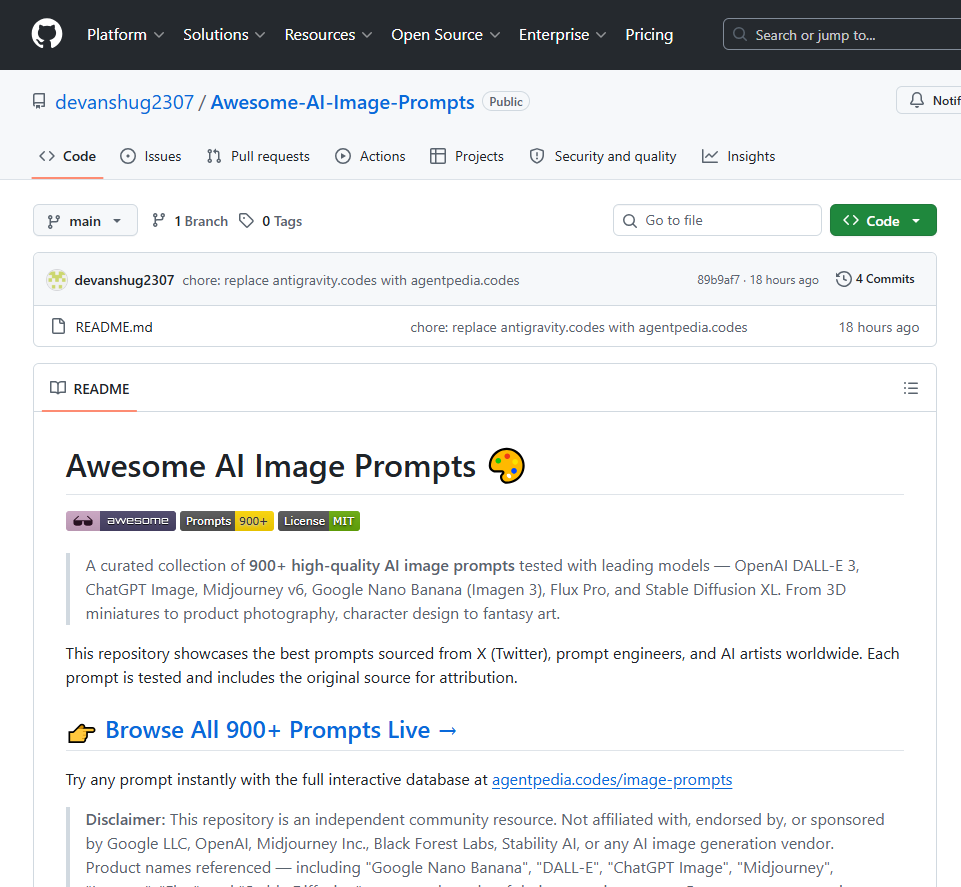Open the Notifications bell button
The height and width of the screenshot is (887, 961).
pyautogui.click(x=929, y=101)
